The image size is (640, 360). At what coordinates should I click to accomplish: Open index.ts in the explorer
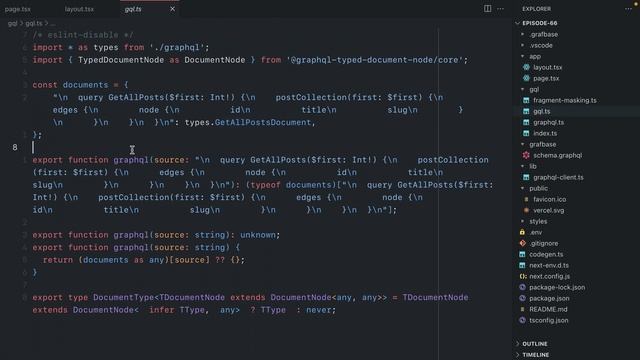pos(545,133)
